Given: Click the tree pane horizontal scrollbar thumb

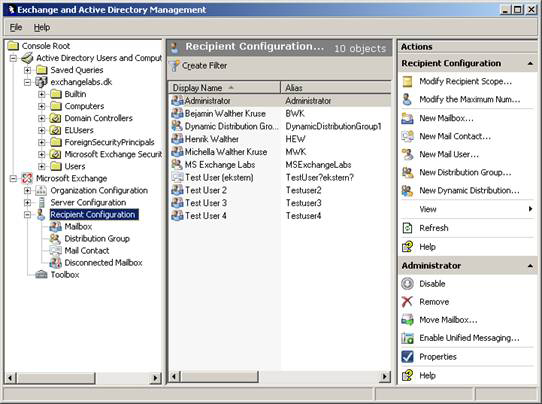Looking at the screenshot, I should click(x=56, y=378).
